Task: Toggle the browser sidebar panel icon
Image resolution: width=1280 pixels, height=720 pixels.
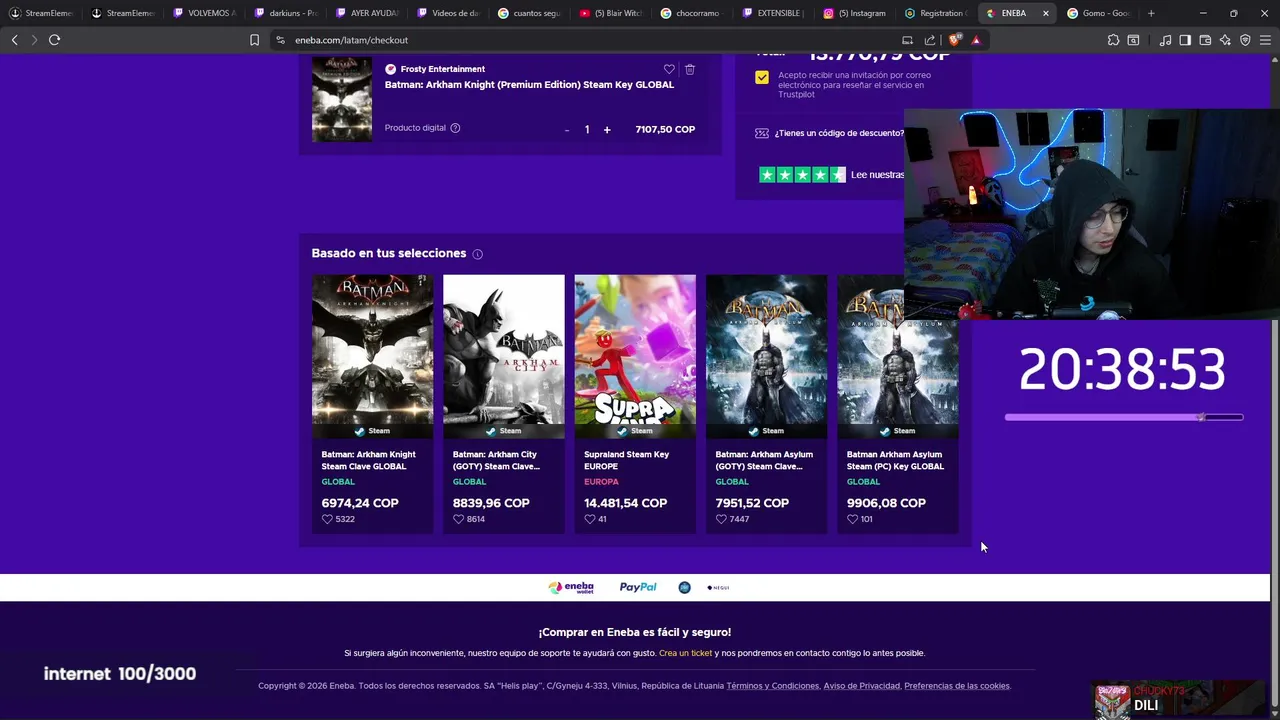Action: pos(1185,40)
